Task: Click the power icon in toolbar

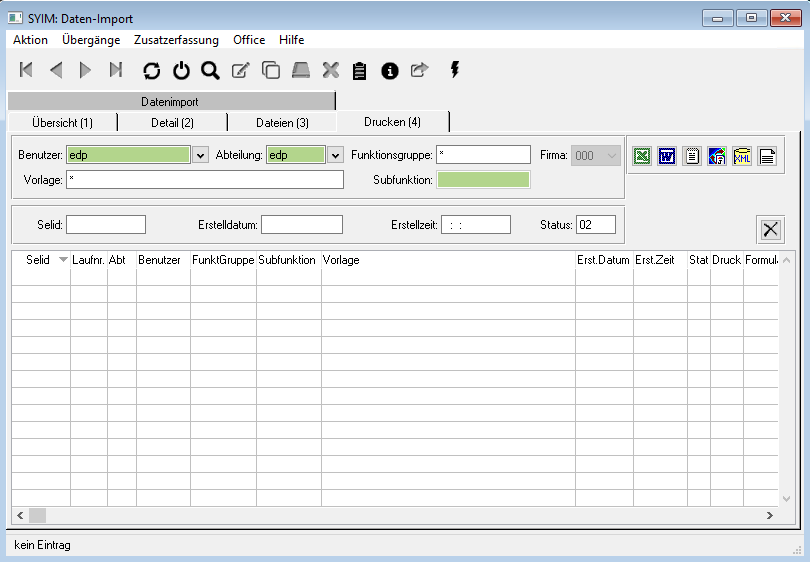Action: (x=181, y=70)
